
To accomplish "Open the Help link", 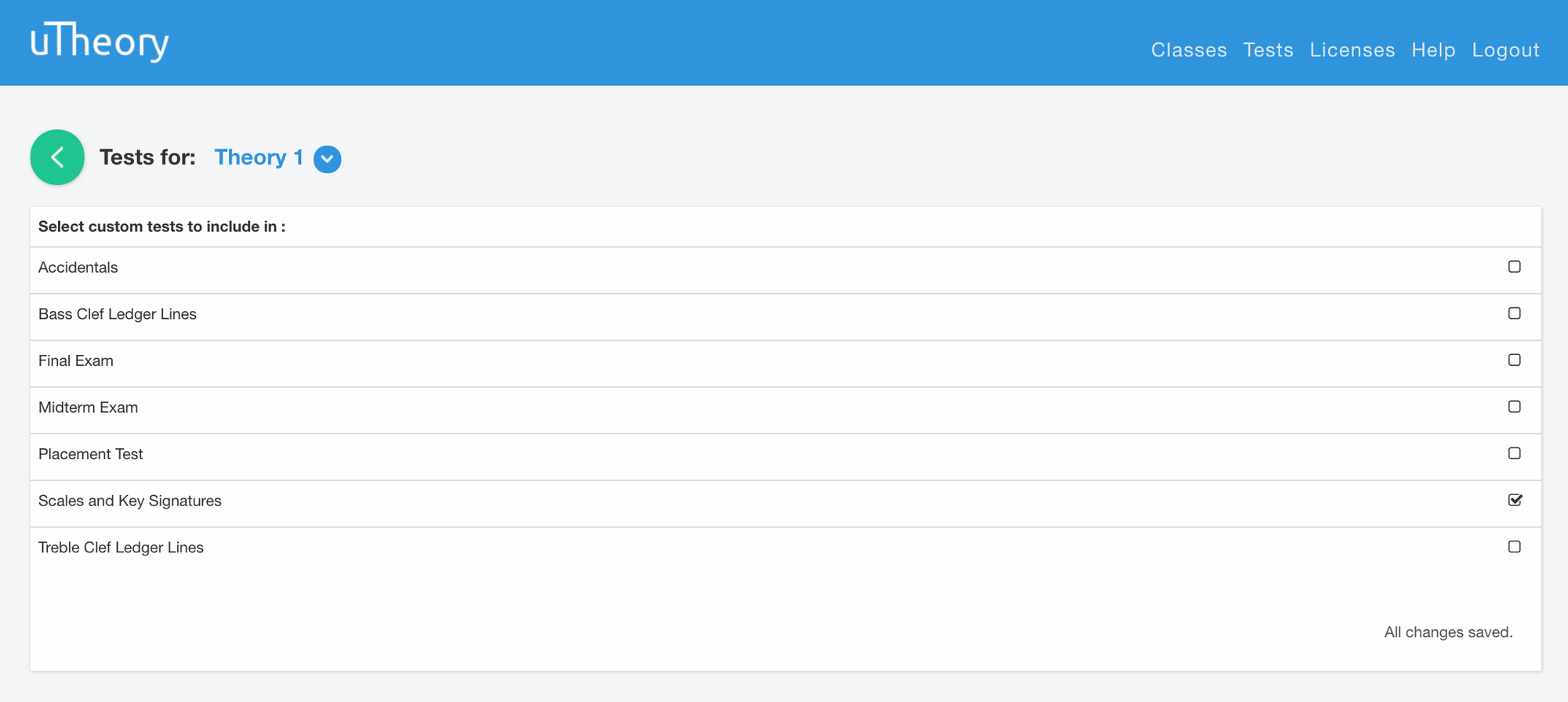I will pos(1433,50).
